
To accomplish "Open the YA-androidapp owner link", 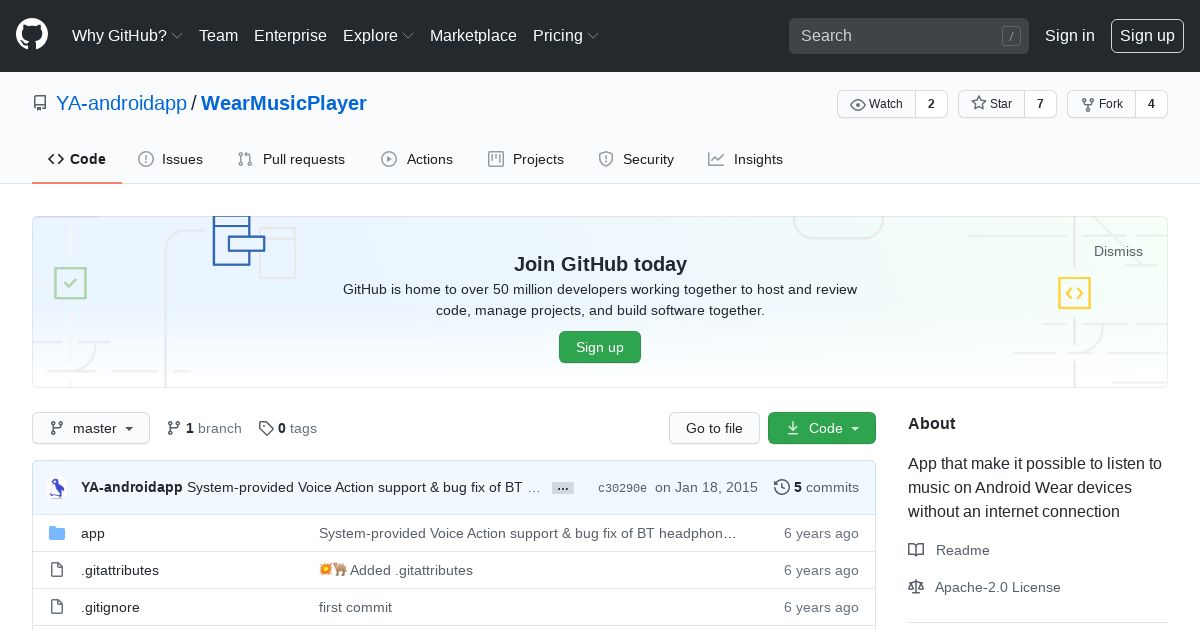I will (121, 103).
